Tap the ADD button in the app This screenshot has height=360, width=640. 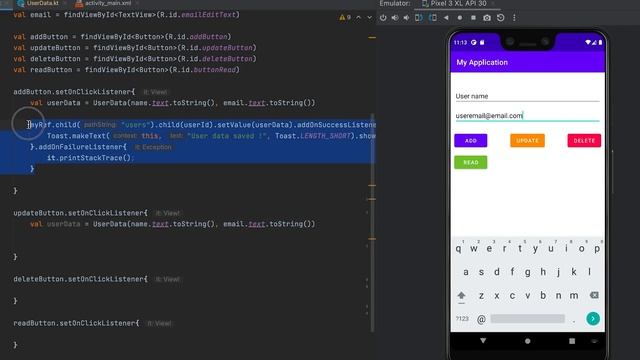[471, 140]
